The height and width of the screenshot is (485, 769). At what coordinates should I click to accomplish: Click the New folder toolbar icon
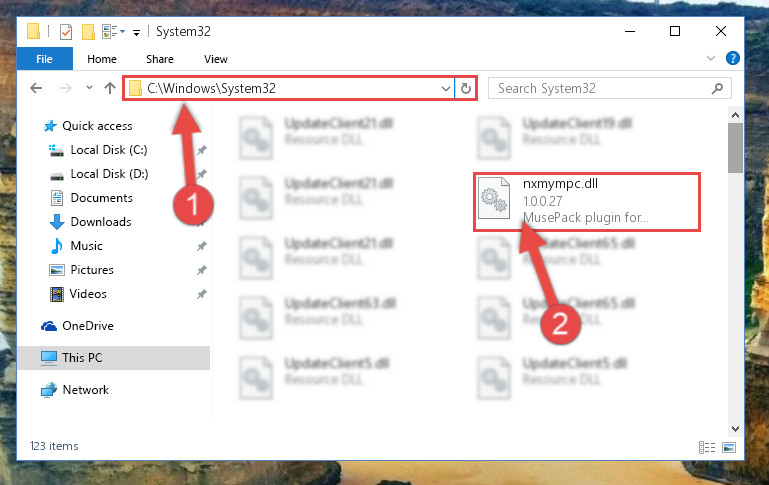coord(88,32)
